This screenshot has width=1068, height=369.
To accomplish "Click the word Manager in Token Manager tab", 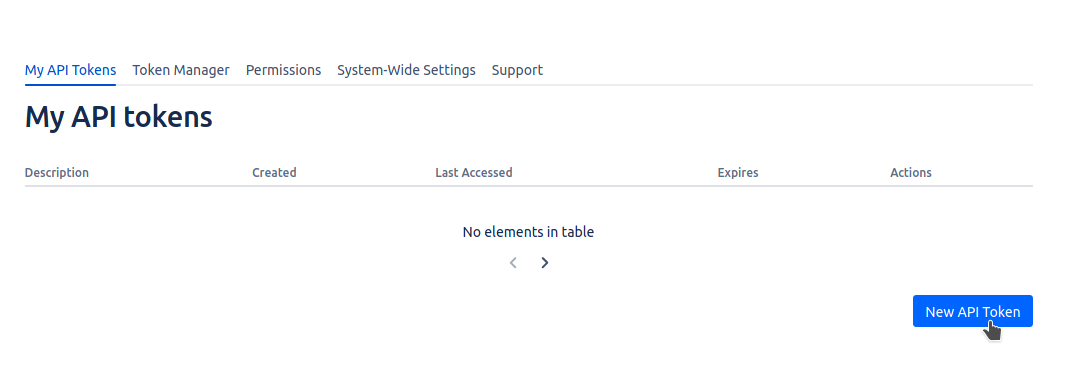I will pos(201,70).
